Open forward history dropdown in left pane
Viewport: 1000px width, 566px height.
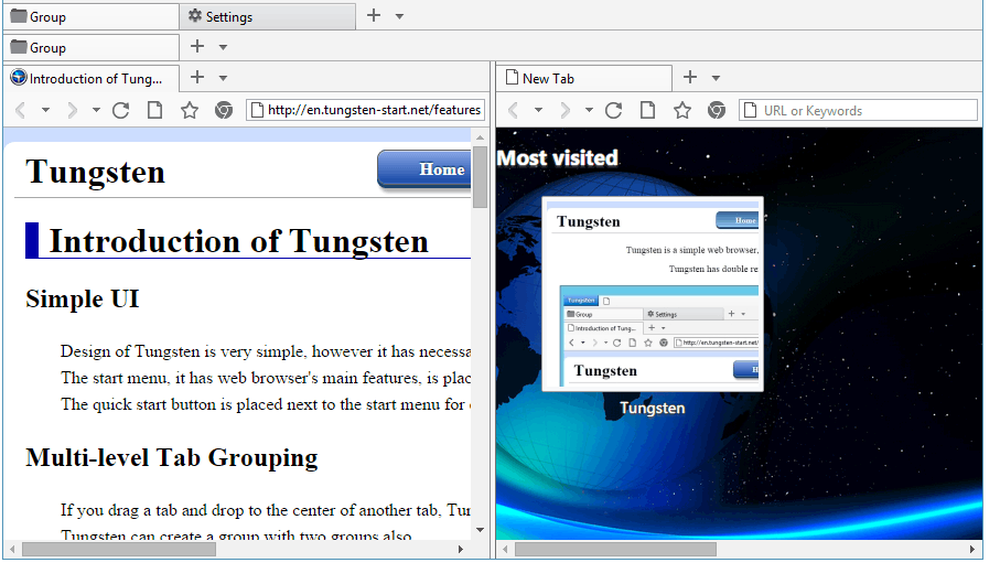coord(96,111)
